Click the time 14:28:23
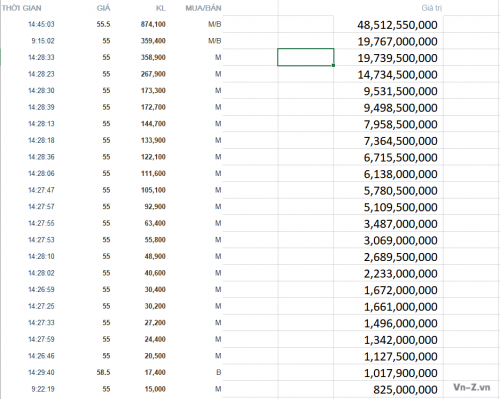The height and width of the screenshot is (399, 500). click(41, 74)
